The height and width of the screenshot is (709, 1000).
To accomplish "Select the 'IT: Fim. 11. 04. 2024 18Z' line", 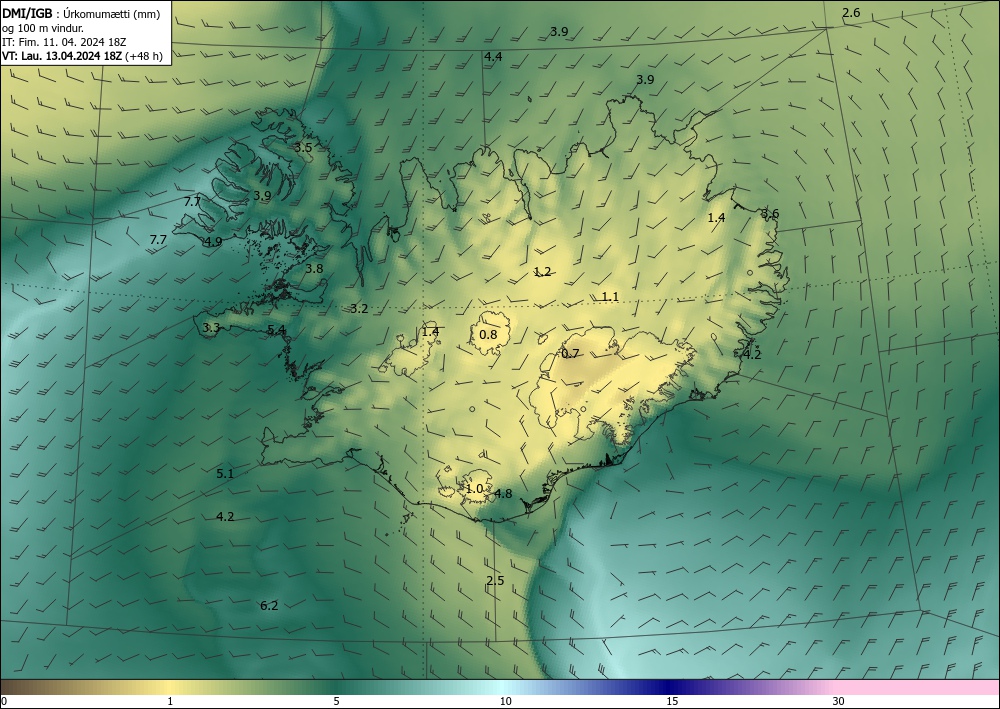I will click(64, 42).
